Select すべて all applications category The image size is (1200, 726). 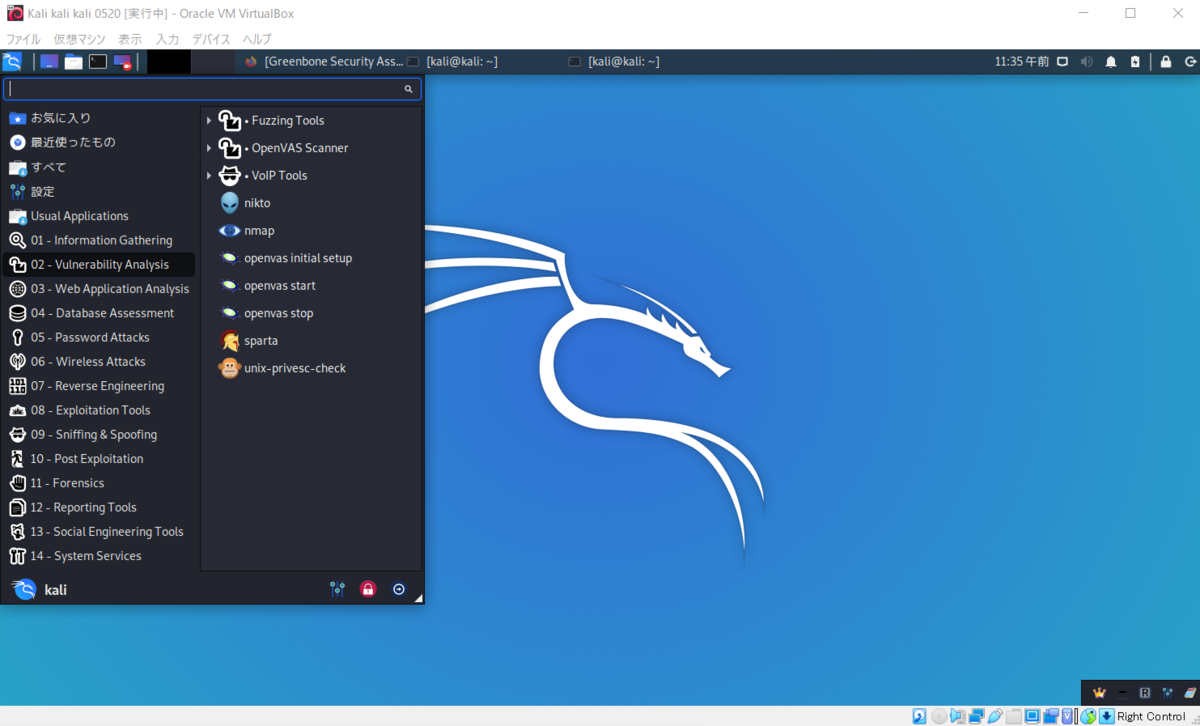point(100,167)
